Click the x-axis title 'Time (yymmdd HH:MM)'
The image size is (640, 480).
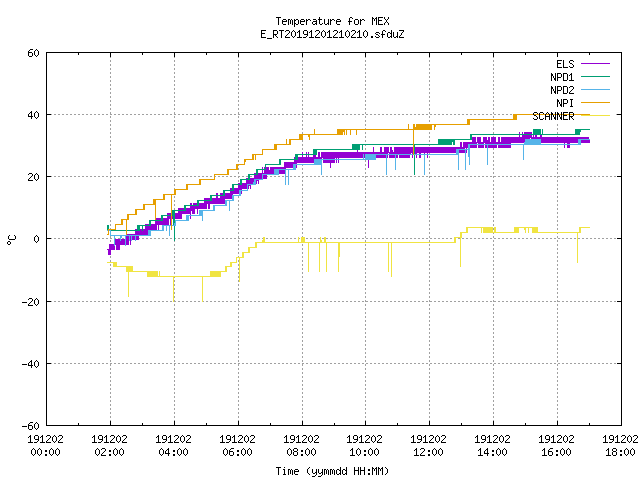tap(332, 471)
